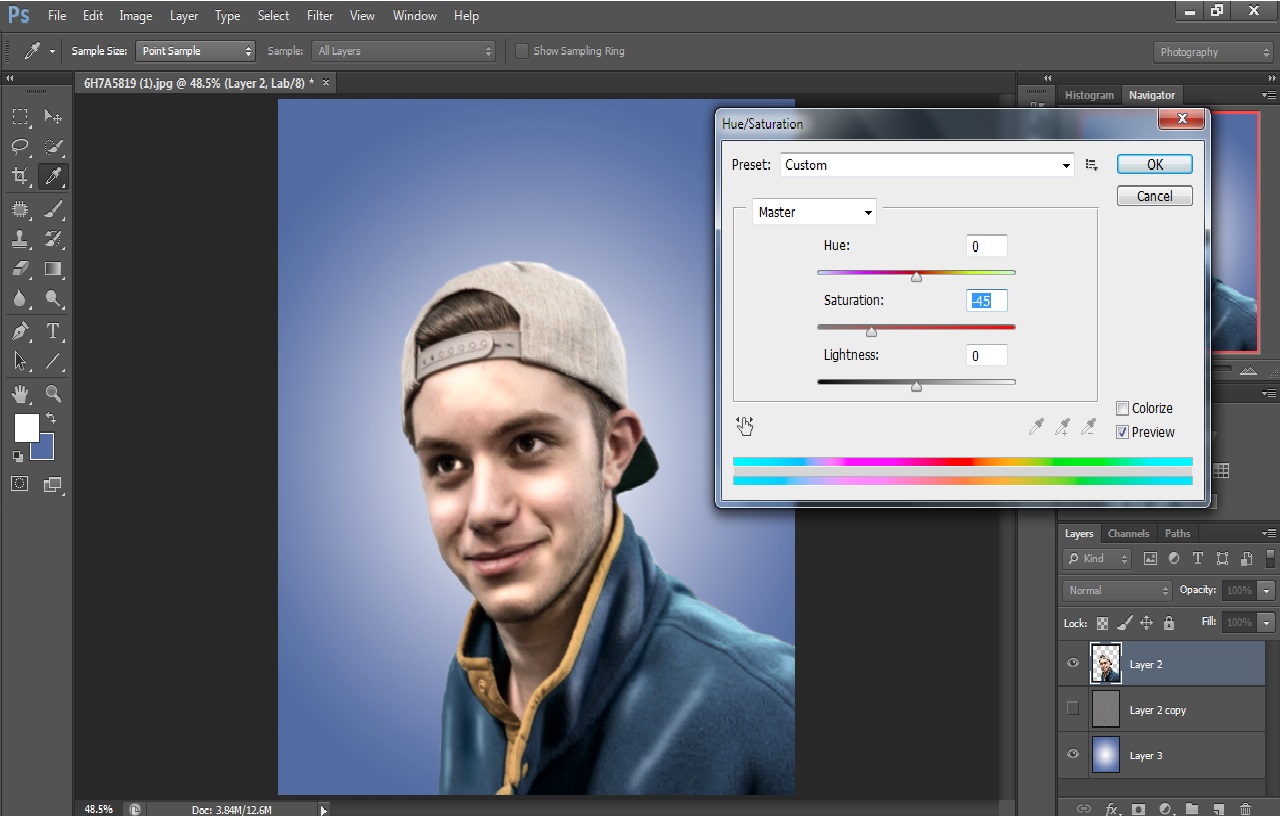Enable the Colorize checkbox
1280x816 pixels.
coord(1123,408)
